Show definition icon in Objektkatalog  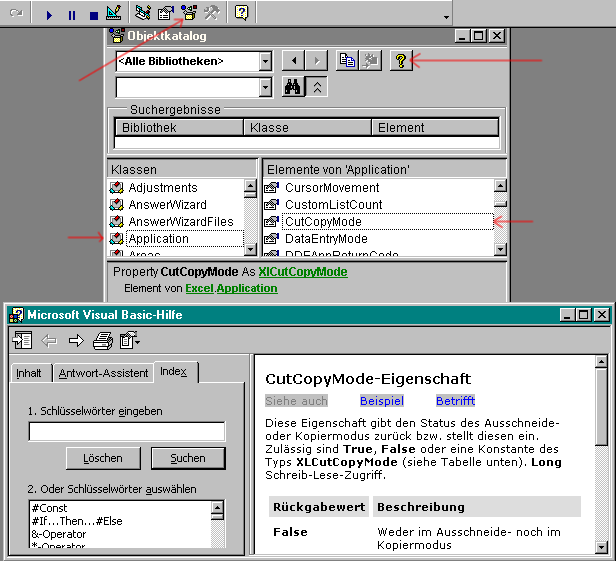pyautogui.click(x=370, y=61)
